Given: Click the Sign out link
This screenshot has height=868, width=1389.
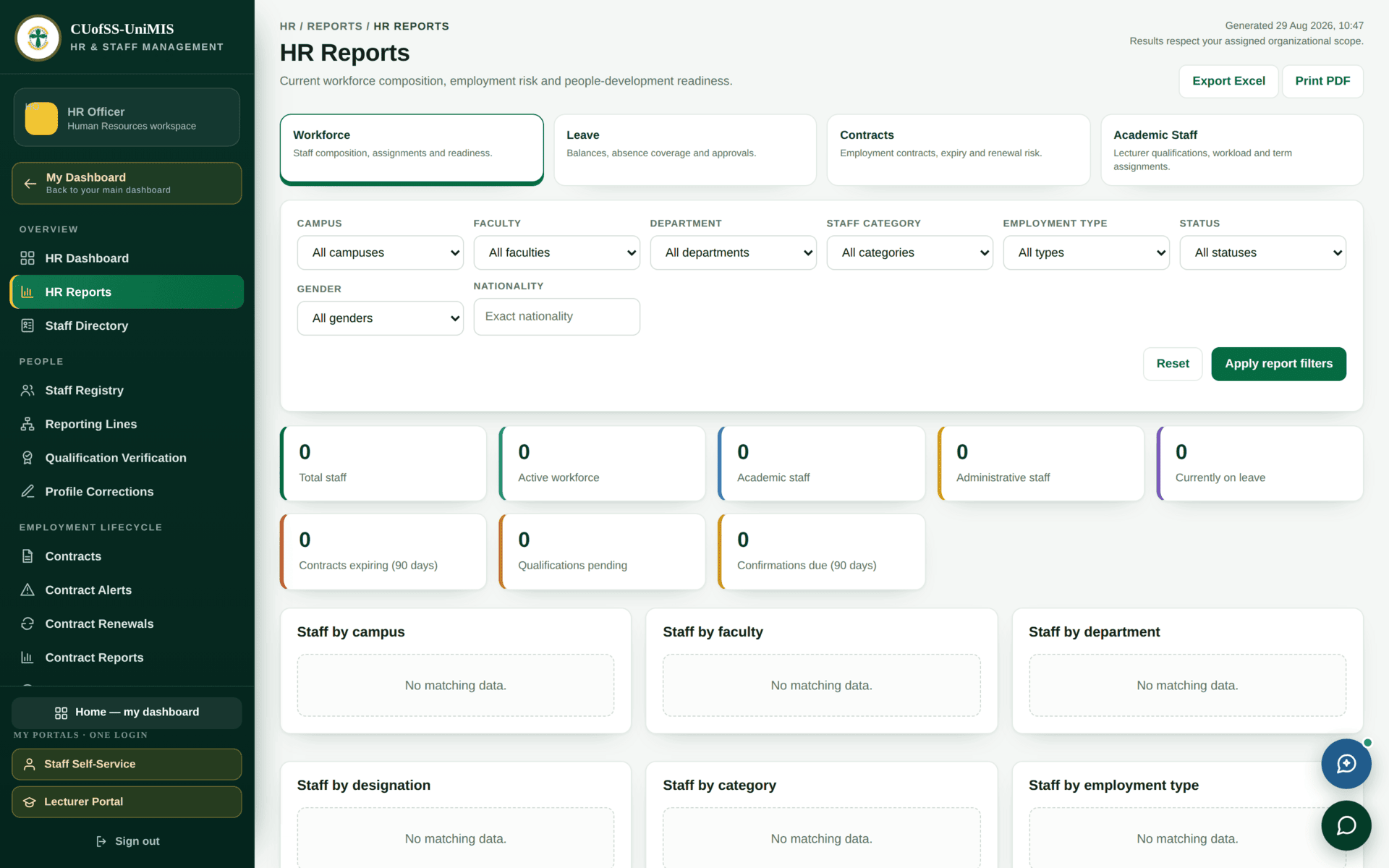Looking at the screenshot, I should tap(127, 841).
